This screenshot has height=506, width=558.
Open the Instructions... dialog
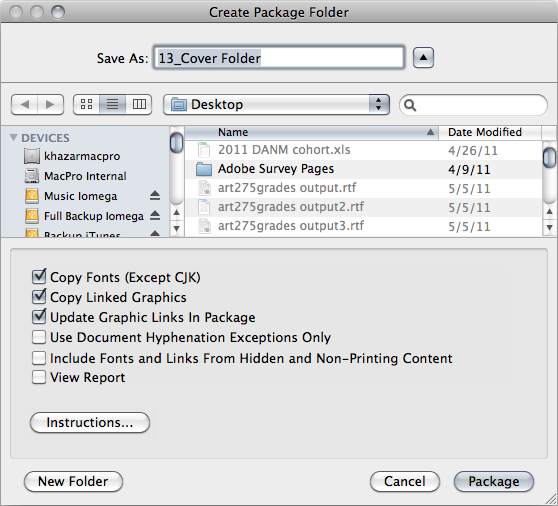click(x=90, y=422)
